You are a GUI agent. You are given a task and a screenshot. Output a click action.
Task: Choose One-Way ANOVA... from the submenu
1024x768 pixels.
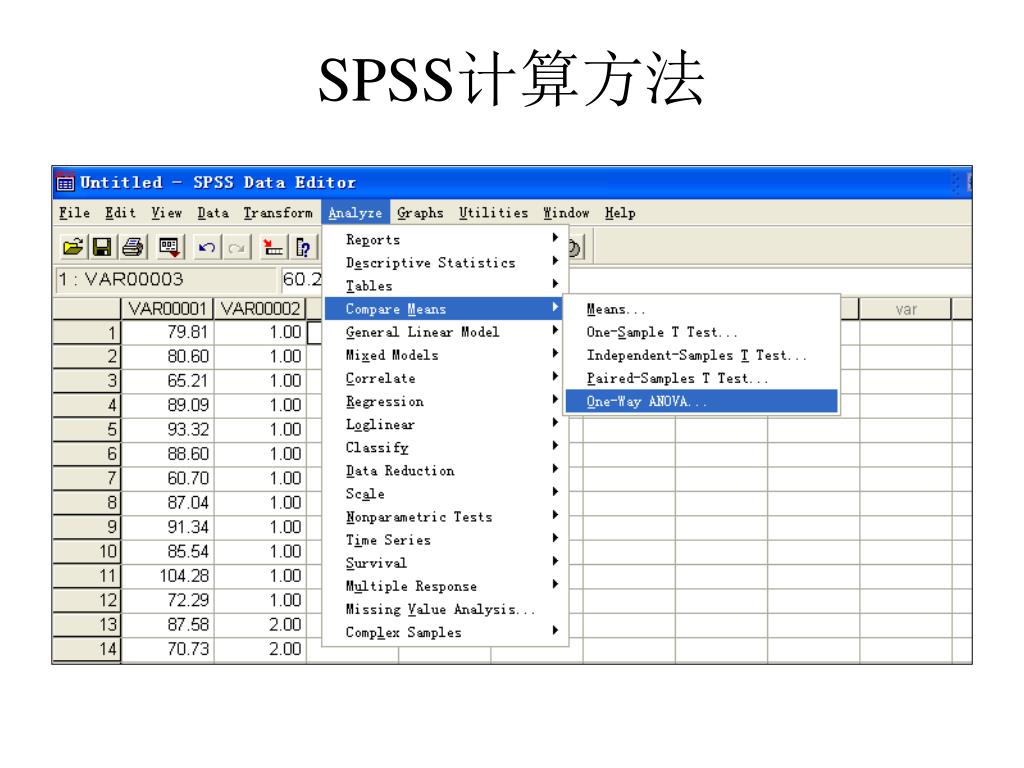[x=701, y=402]
